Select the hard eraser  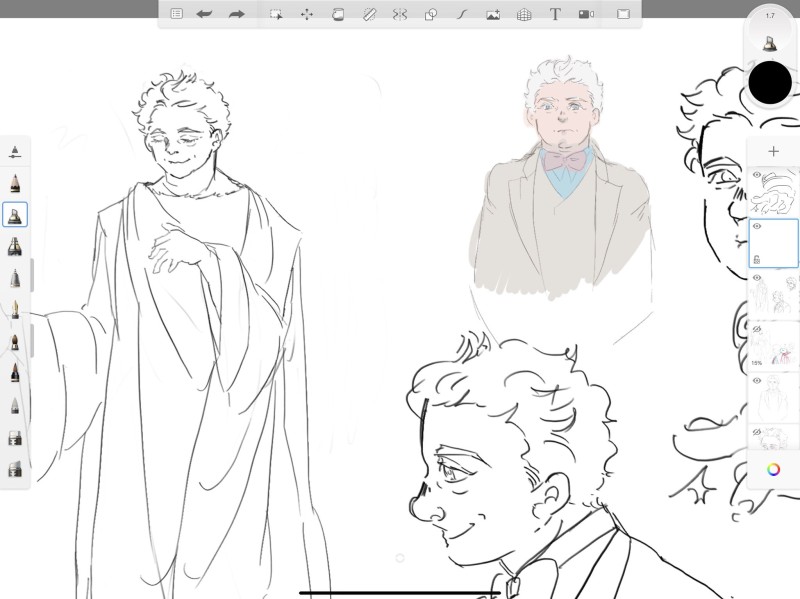pyautogui.click(x=15, y=438)
